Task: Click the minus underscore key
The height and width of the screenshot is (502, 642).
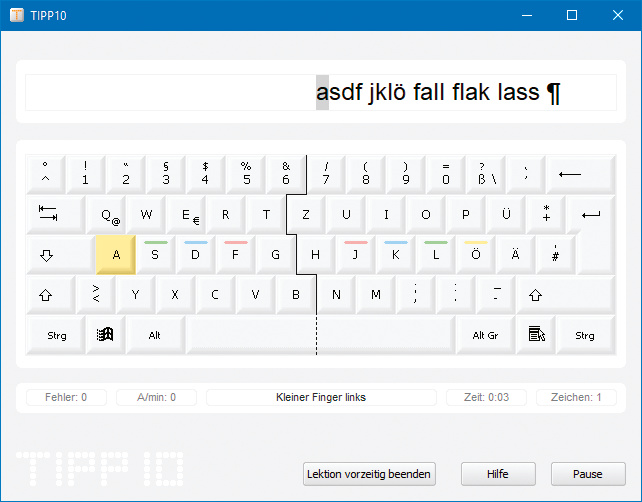Action: click(496, 295)
